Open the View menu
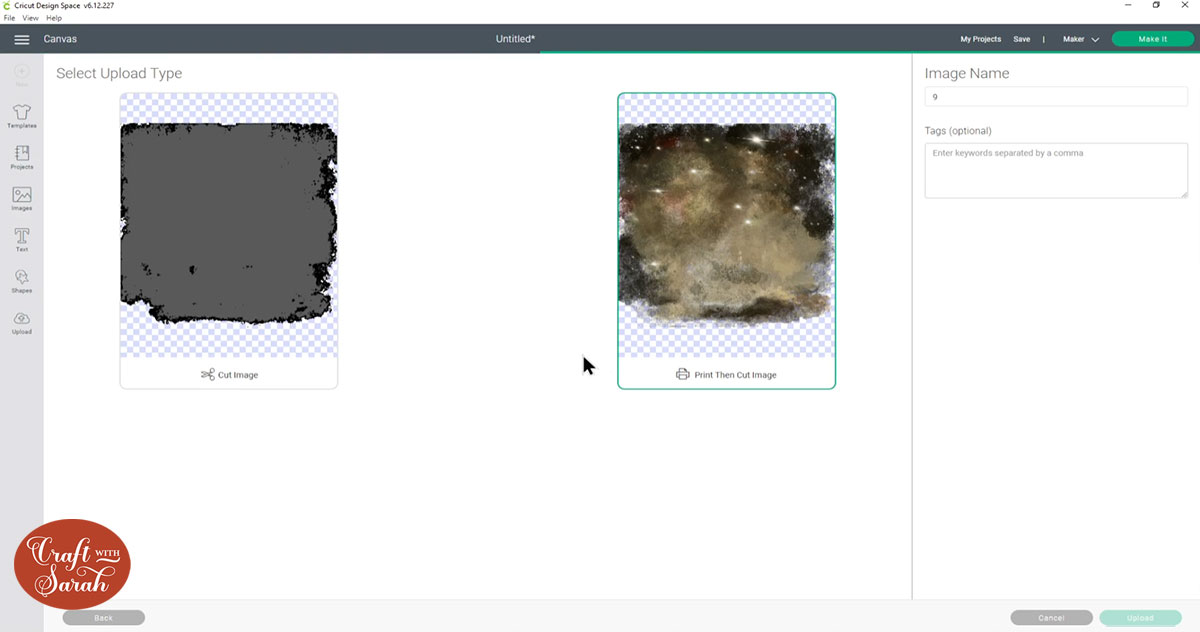The height and width of the screenshot is (632, 1200). [x=31, y=18]
